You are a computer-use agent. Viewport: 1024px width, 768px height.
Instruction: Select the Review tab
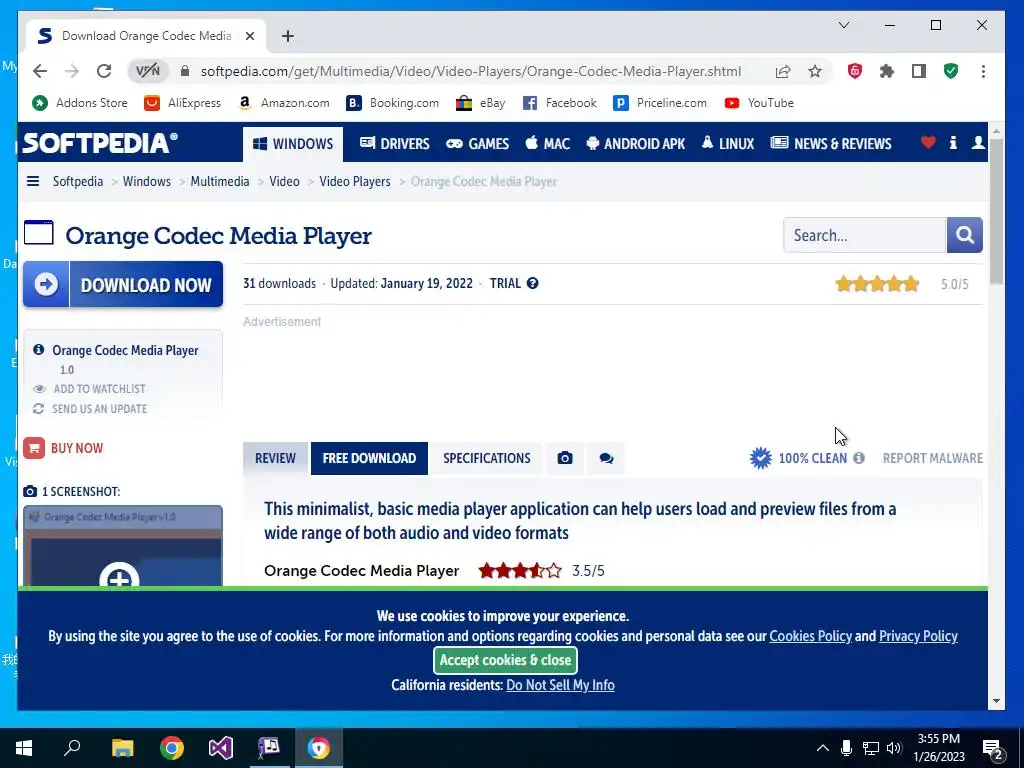click(275, 458)
